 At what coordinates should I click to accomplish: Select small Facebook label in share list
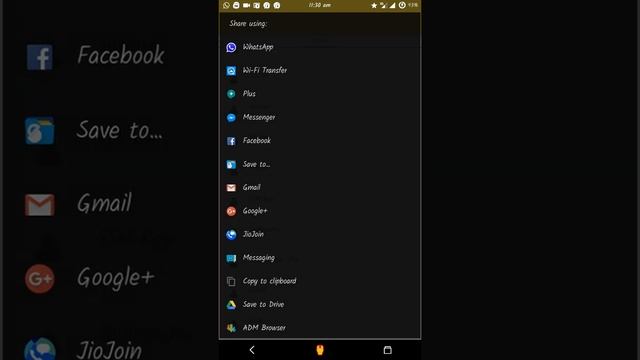click(x=257, y=140)
